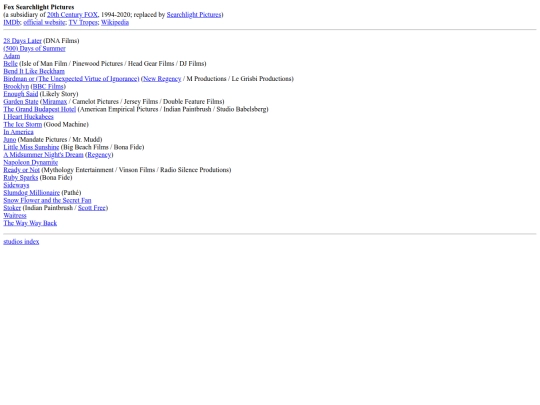This screenshot has height=405, width=540.
Task: Open the Enough Said link
Action: [21, 94]
